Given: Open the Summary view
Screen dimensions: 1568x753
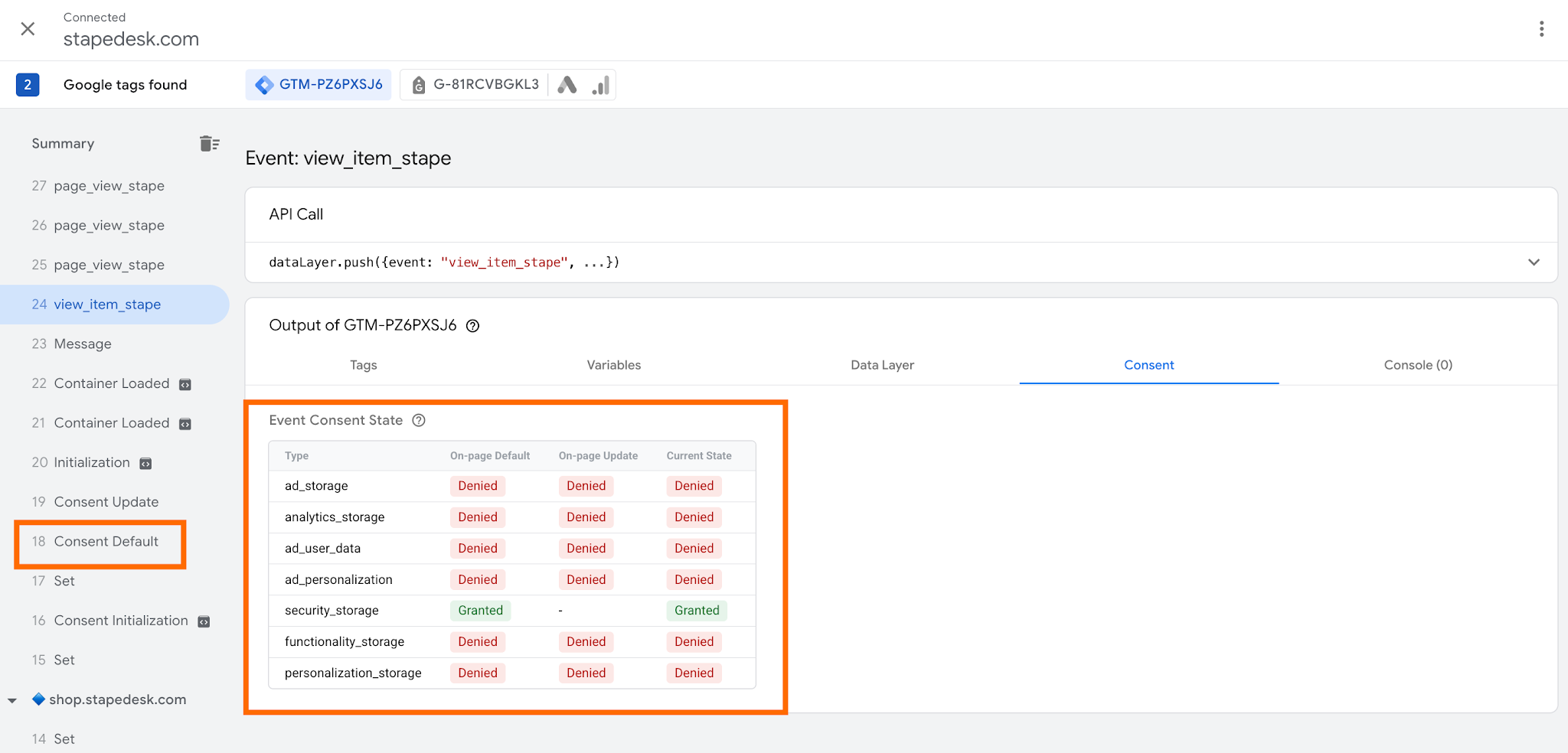Looking at the screenshot, I should pos(63,143).
